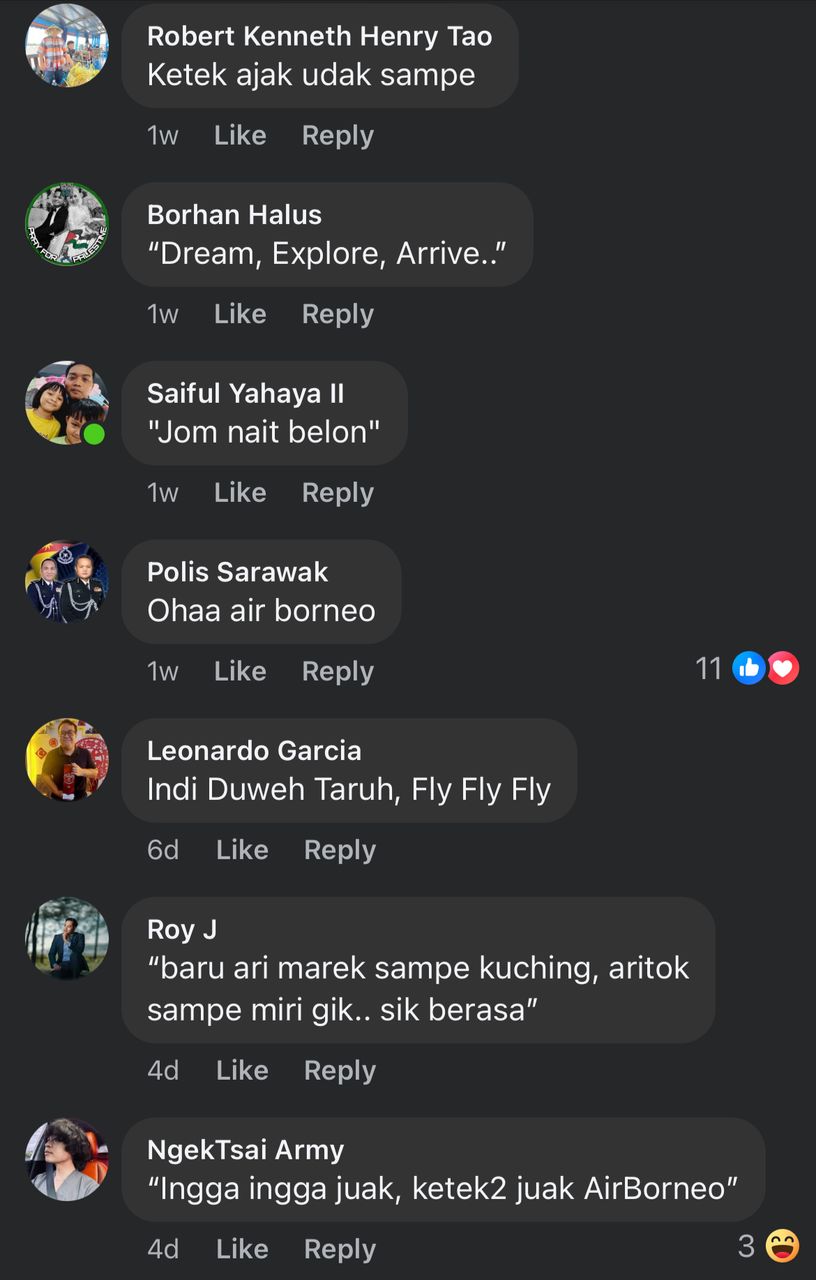816x1280 pixels.
Task: Reply to Roy J's comment
Action: point(340,1070)
